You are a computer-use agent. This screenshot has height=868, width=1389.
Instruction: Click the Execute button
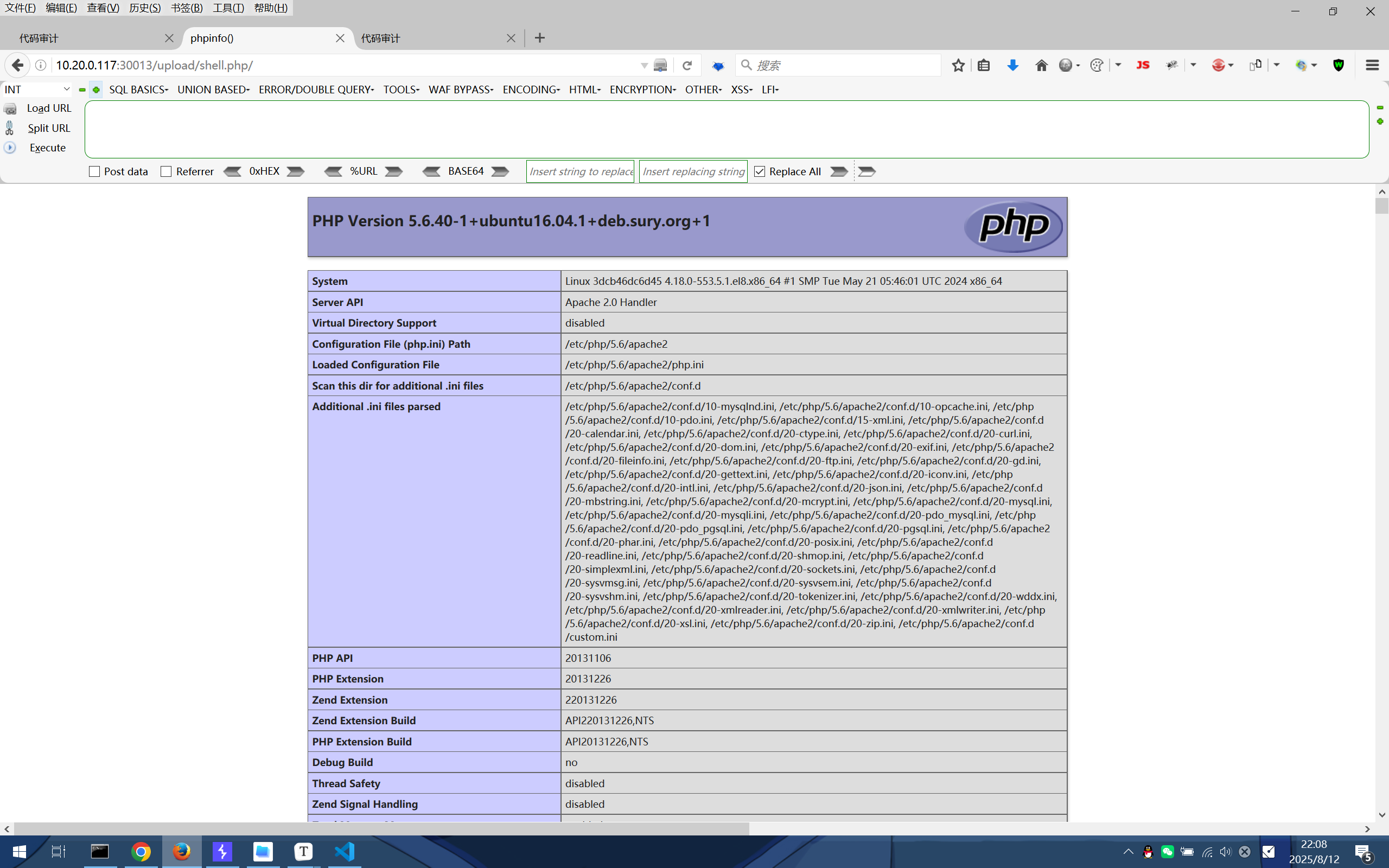47,148
